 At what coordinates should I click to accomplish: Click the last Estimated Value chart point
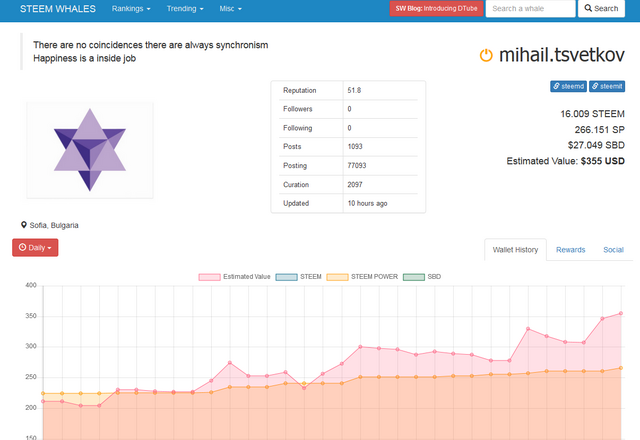click(x=621, y=313)
